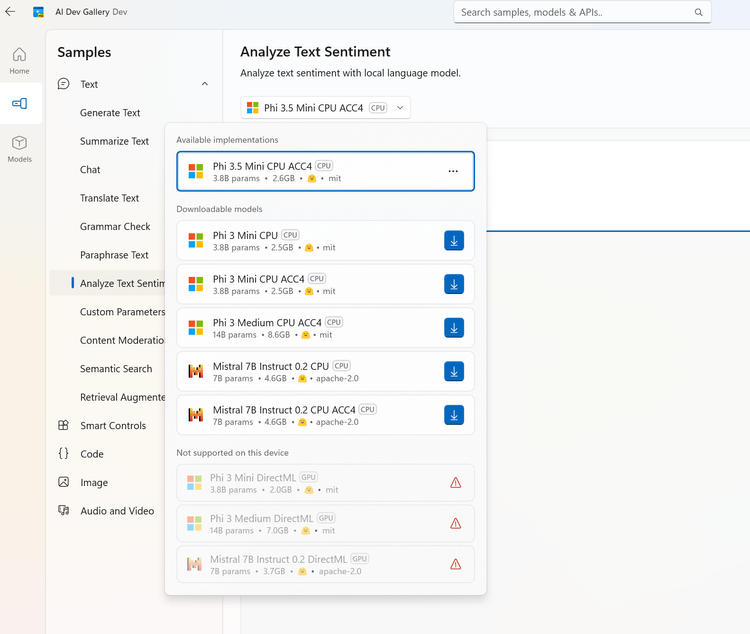Open the Summarize Text sample
This screenshot has width=750, height=634.
click(114, 141)
